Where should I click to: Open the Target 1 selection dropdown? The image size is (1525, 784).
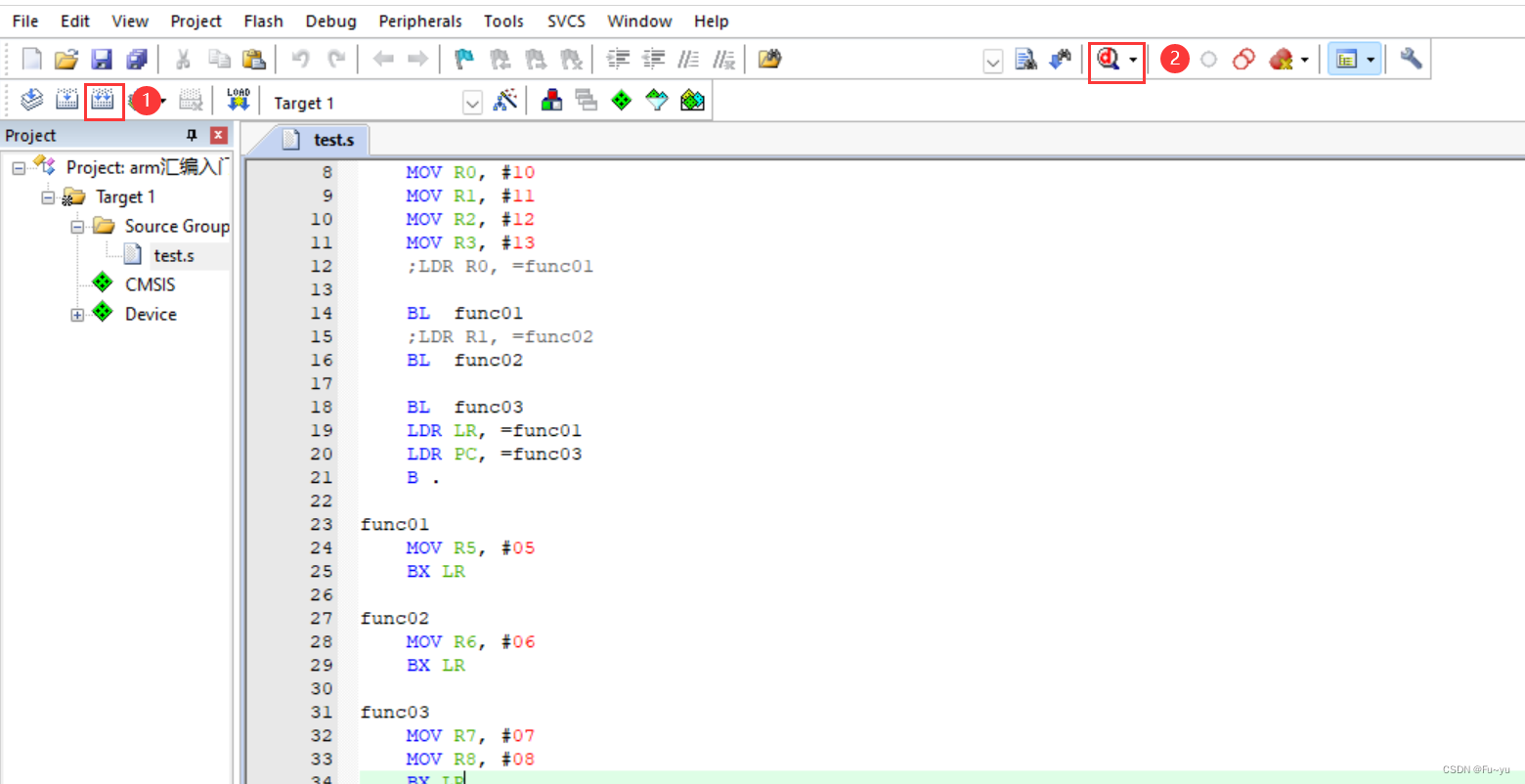(x=472, y=103)
